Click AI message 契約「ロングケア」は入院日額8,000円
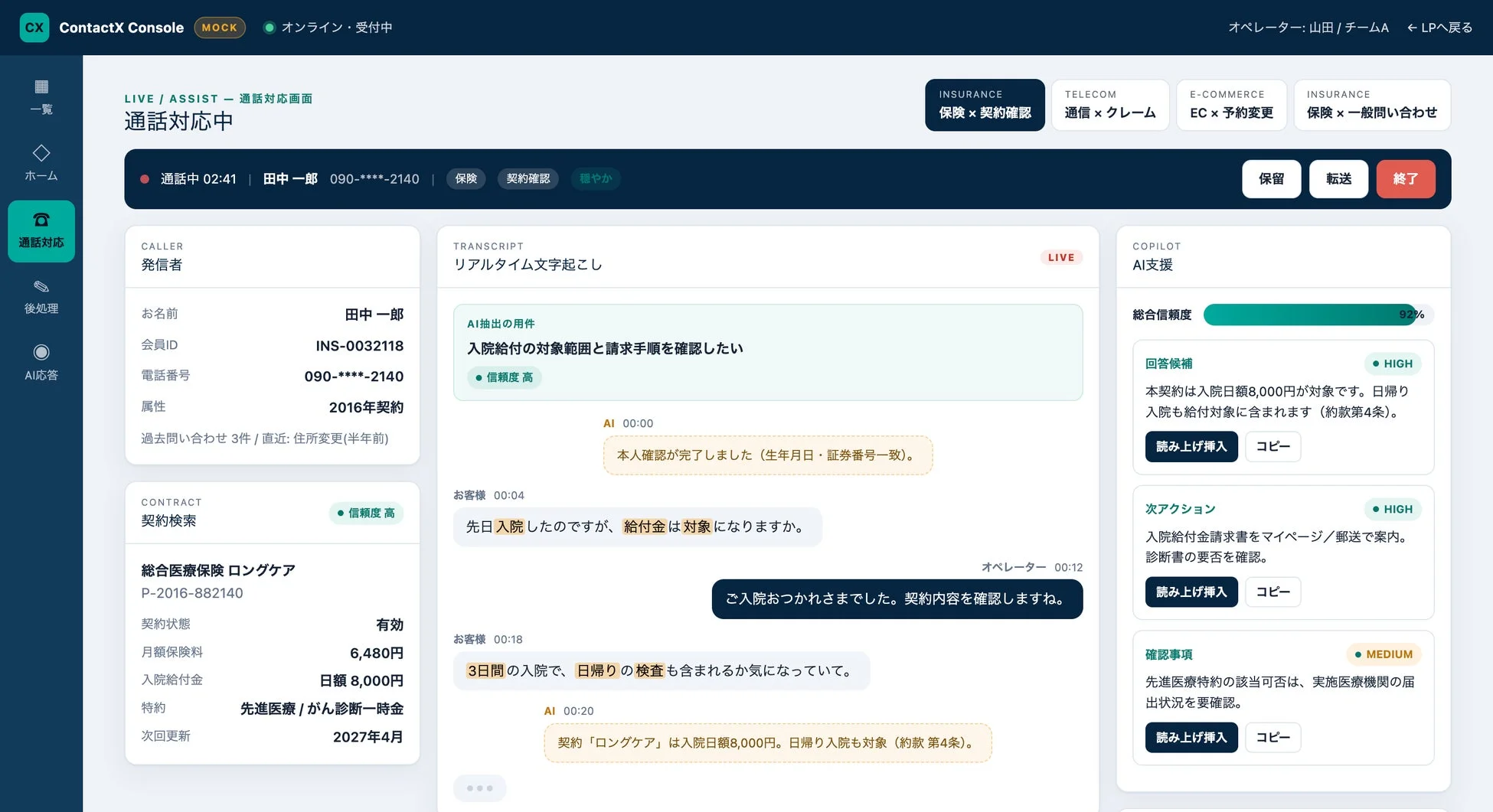Image resolution: width=1493 pixels, height=812 pixels. (x=768, y=743)
